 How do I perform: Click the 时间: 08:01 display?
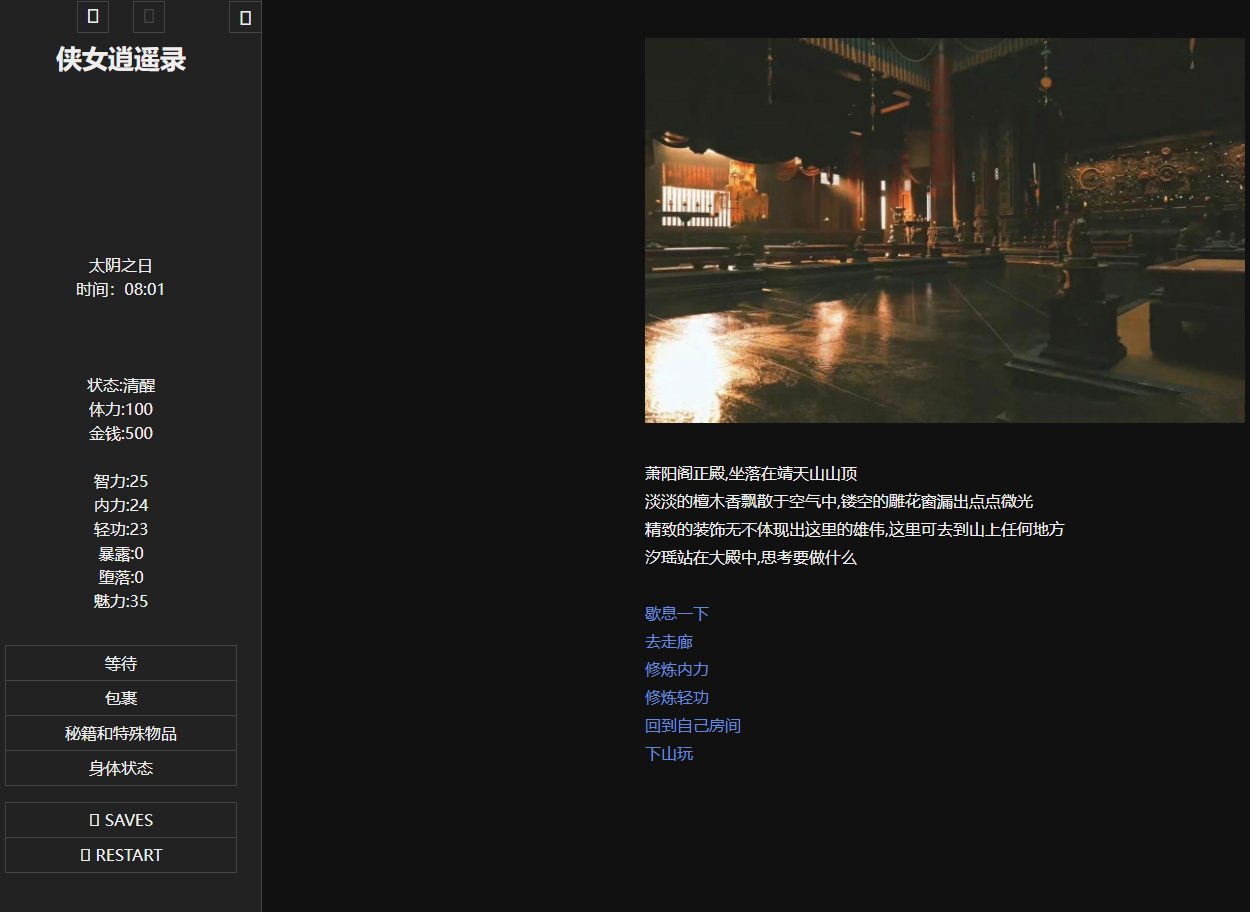point(121,289)
